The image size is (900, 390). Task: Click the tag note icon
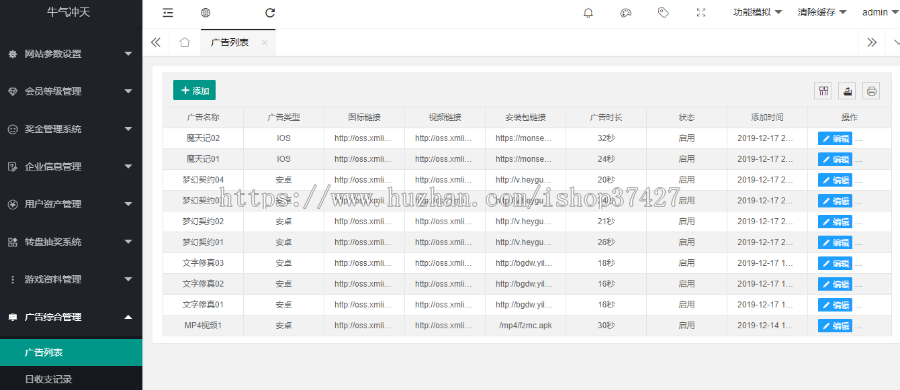pyautogui.click(x=663, y=13)
